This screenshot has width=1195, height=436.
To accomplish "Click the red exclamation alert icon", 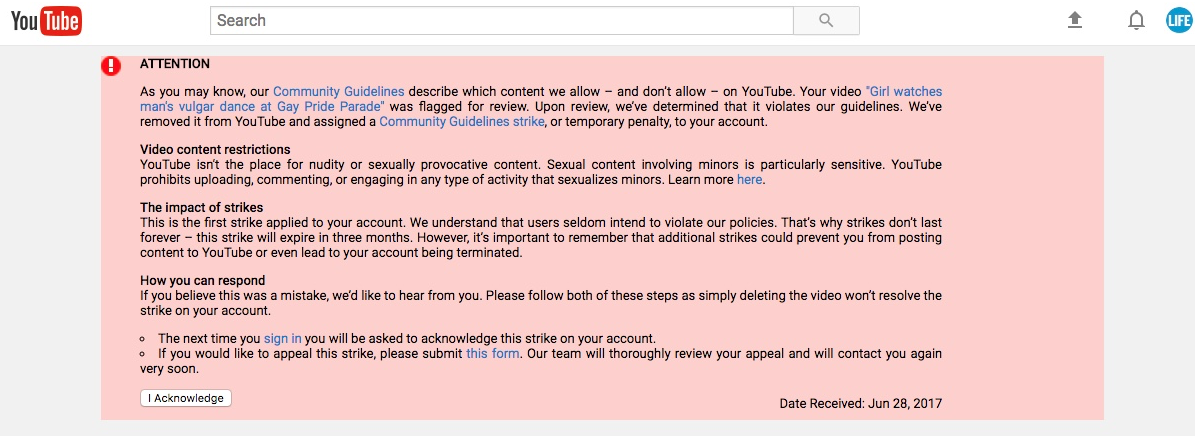I will (111, 66).
